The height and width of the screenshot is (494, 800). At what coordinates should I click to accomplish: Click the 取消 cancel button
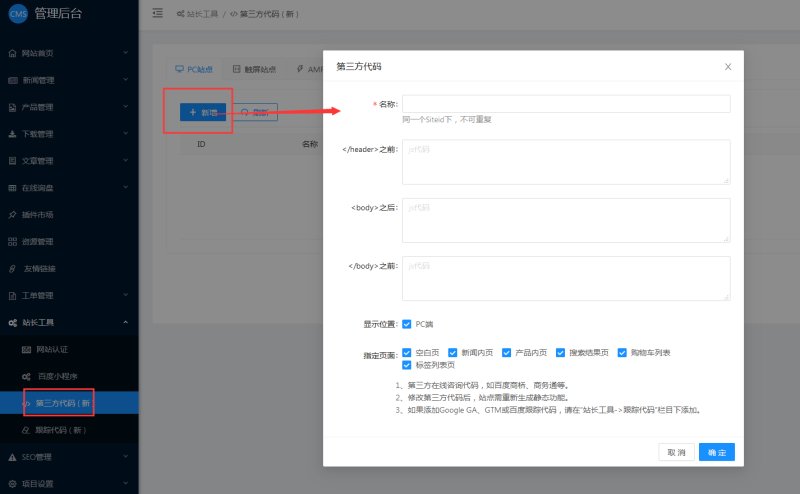coord(676,452)
